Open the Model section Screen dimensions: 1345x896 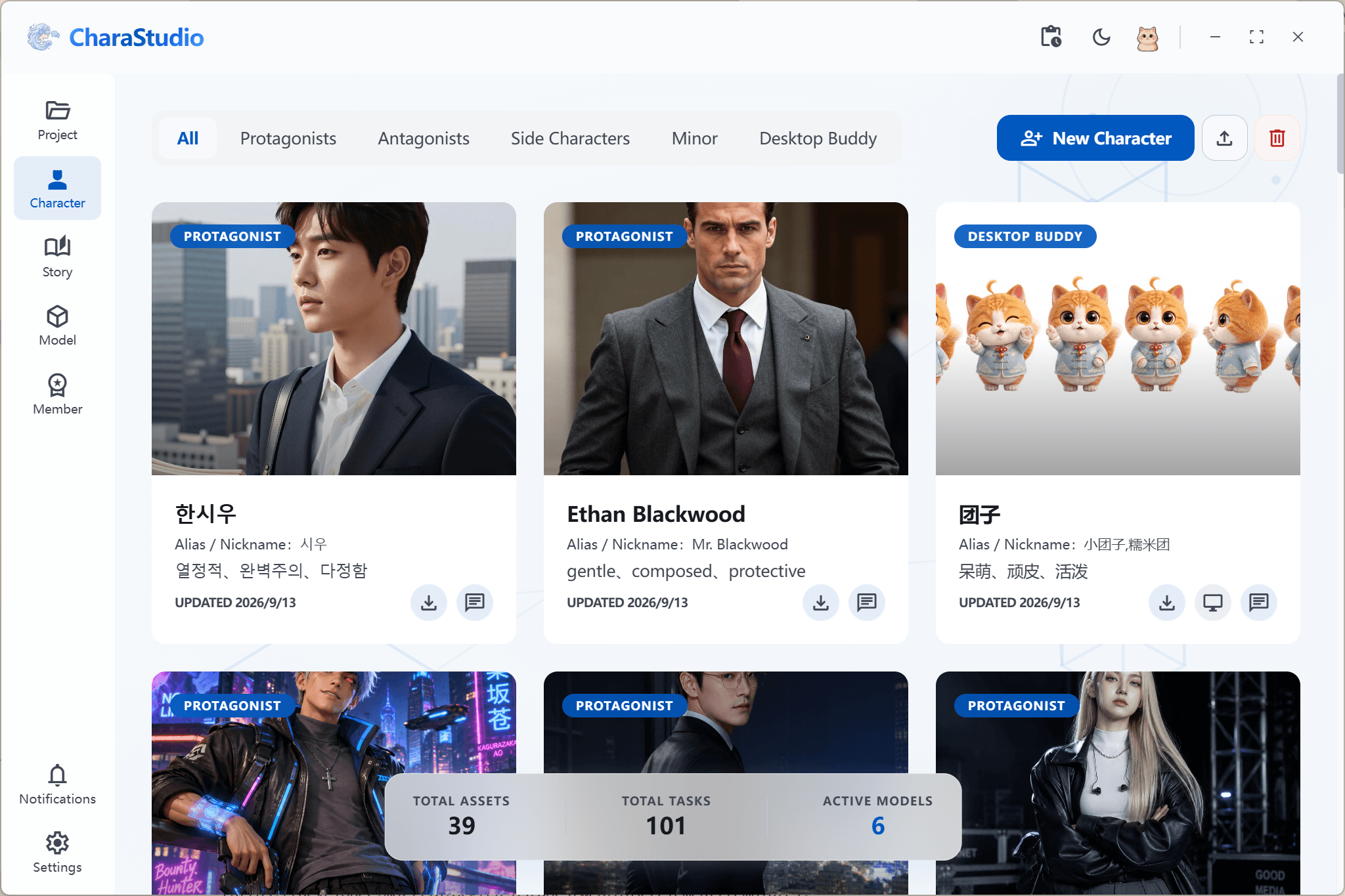(58, 326)
